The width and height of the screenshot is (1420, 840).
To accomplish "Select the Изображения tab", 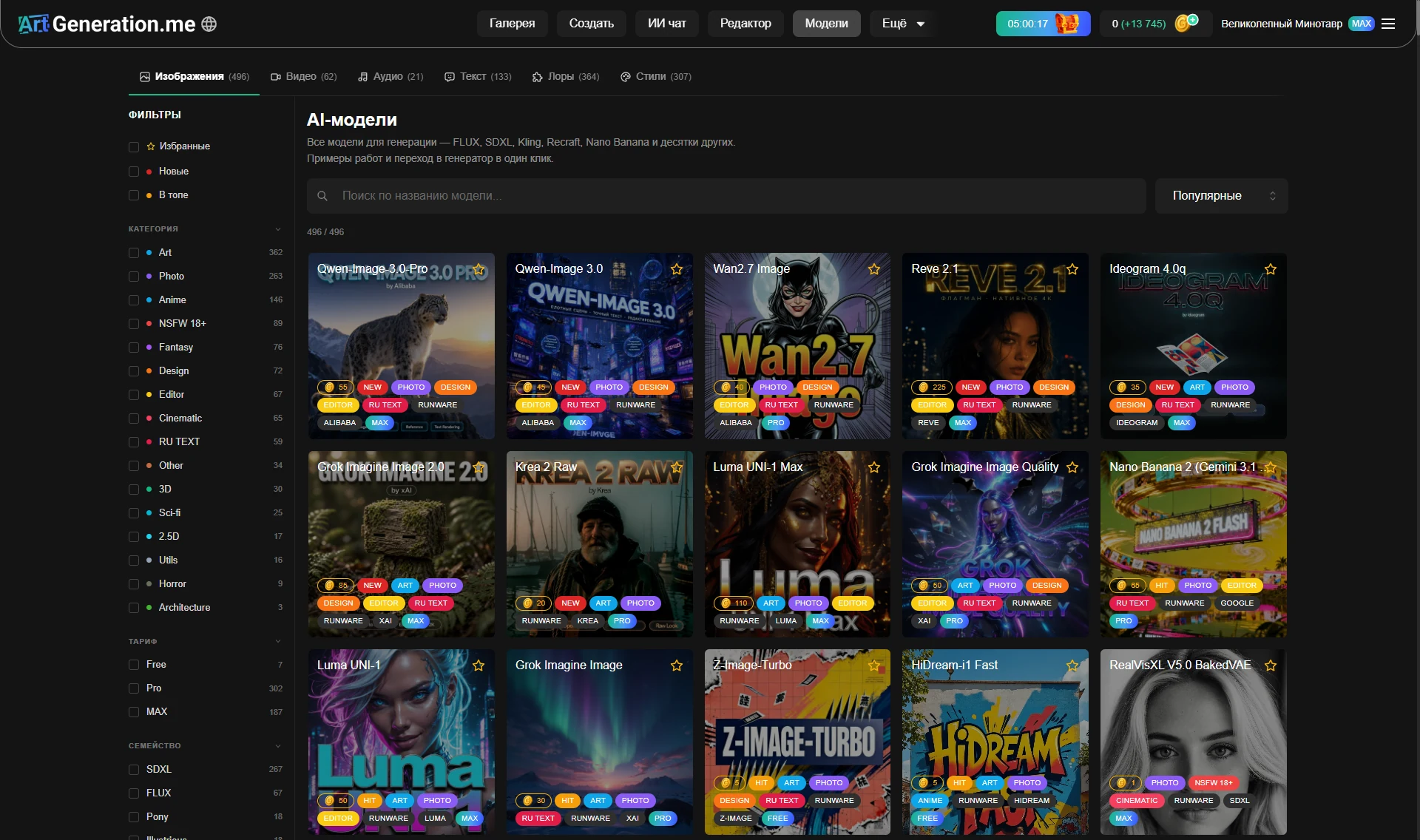I will coord(195,77).
